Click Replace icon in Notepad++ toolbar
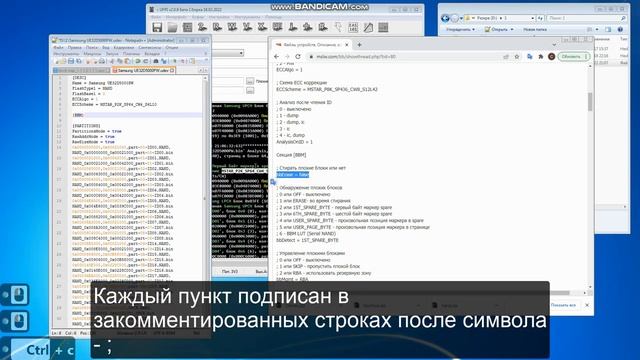 (x=163, y=61)
